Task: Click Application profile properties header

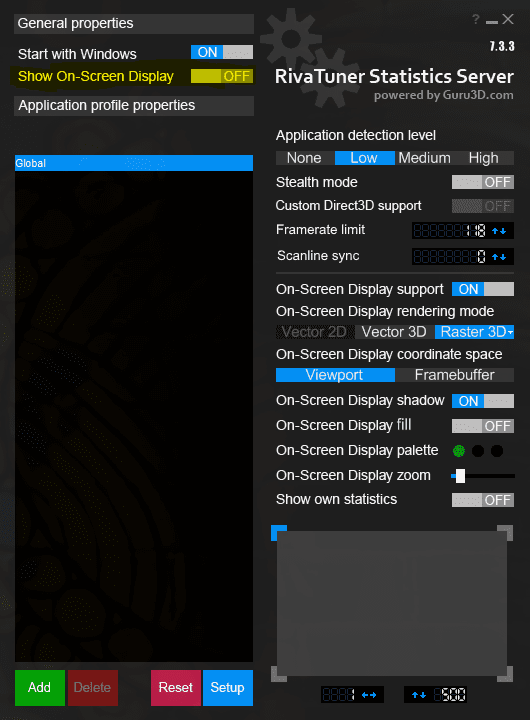Action: (134, 106)
